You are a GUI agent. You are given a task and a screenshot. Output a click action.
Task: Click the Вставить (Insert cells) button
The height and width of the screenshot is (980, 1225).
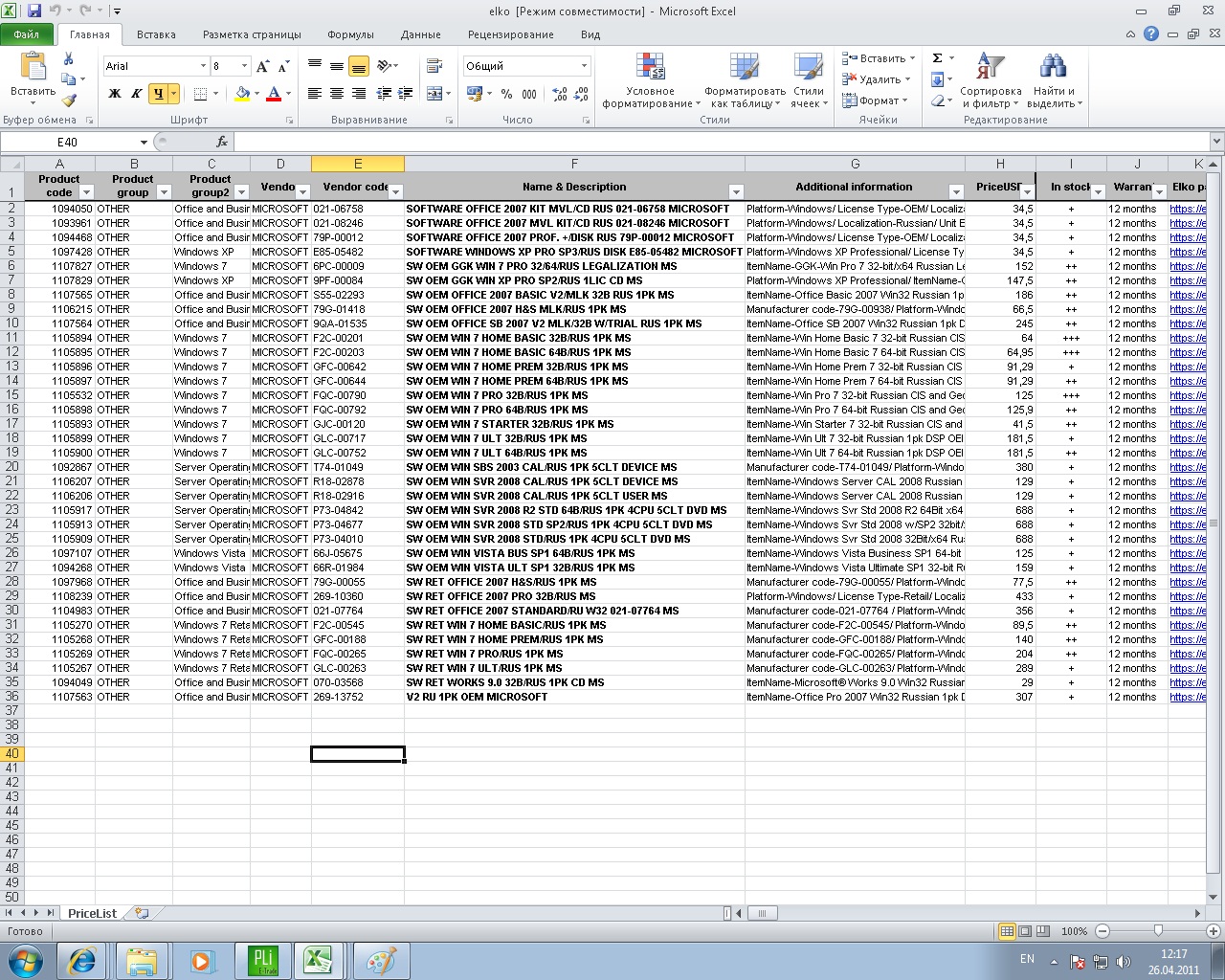879,58
